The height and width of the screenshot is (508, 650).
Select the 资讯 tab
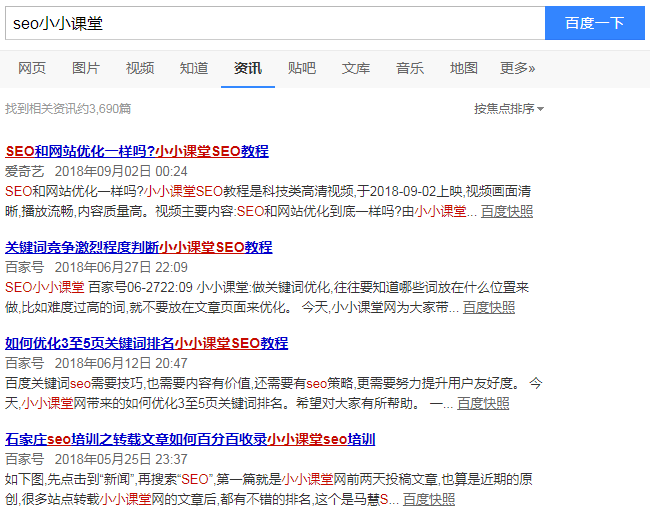tap(248, 68)
